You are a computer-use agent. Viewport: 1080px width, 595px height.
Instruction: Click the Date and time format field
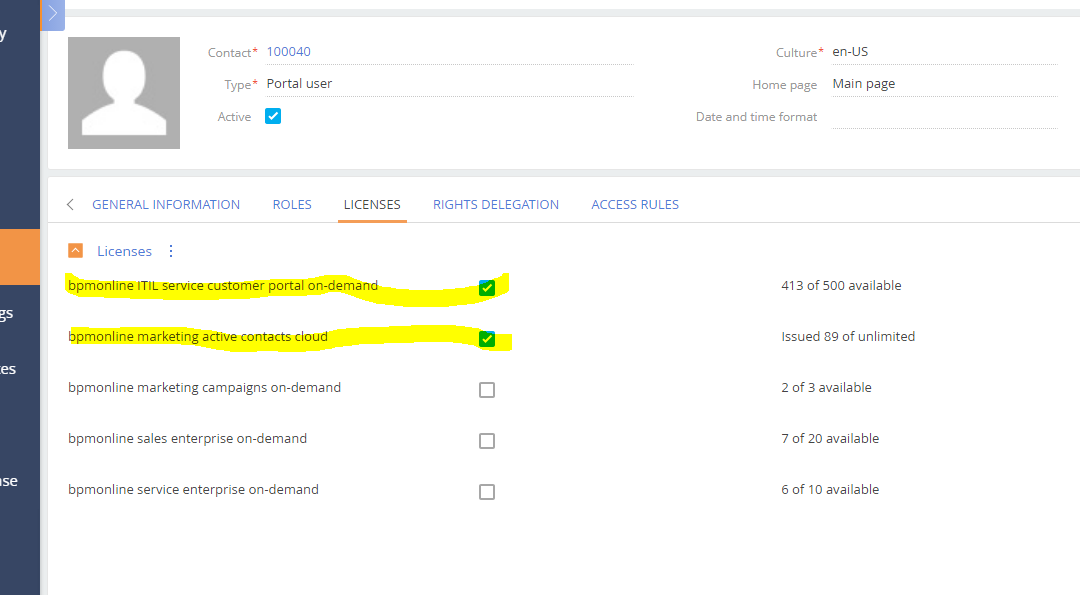[944, 116]
